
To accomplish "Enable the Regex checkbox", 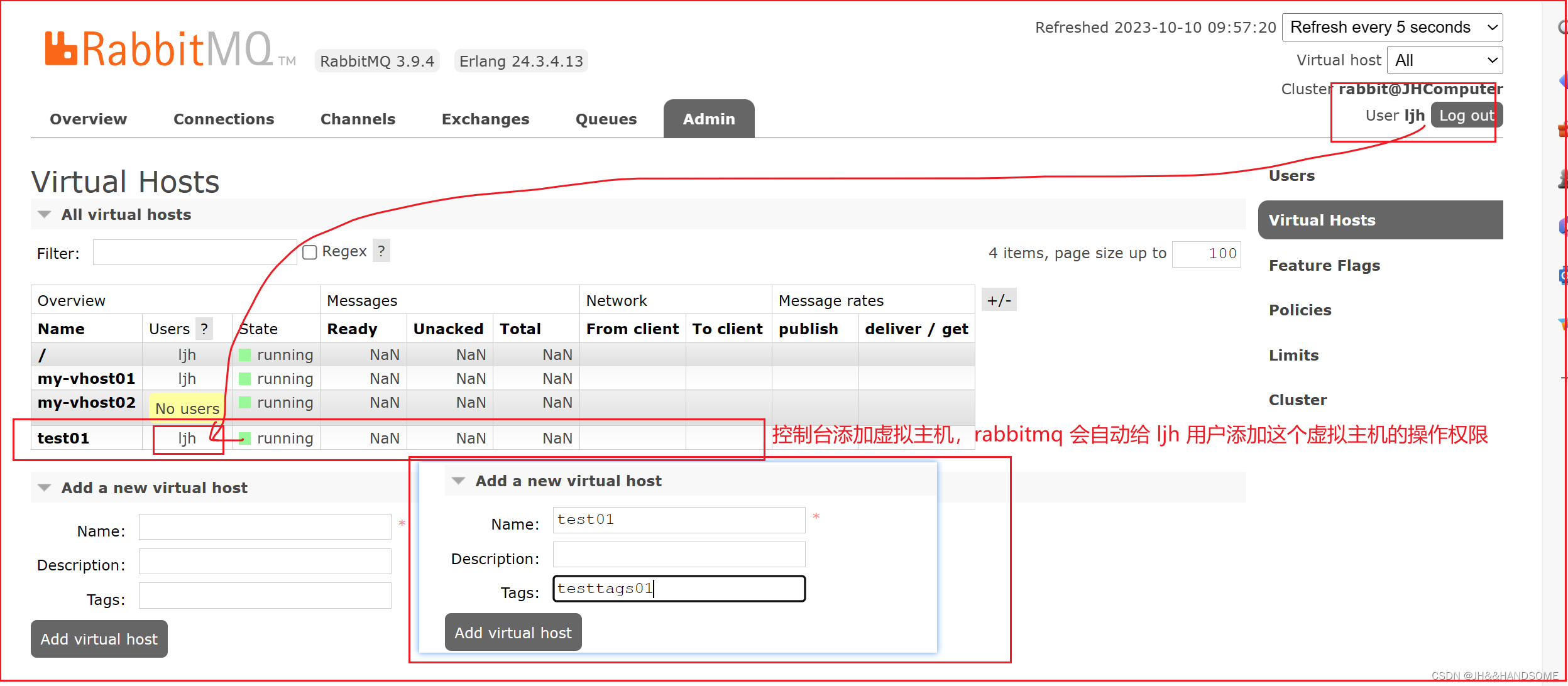I will point(309,253).
